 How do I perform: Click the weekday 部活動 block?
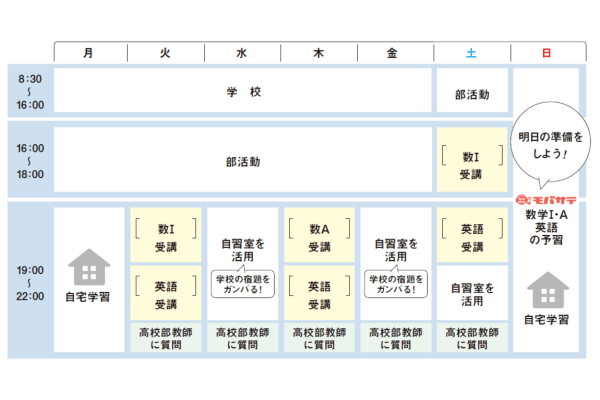(243, 160)
